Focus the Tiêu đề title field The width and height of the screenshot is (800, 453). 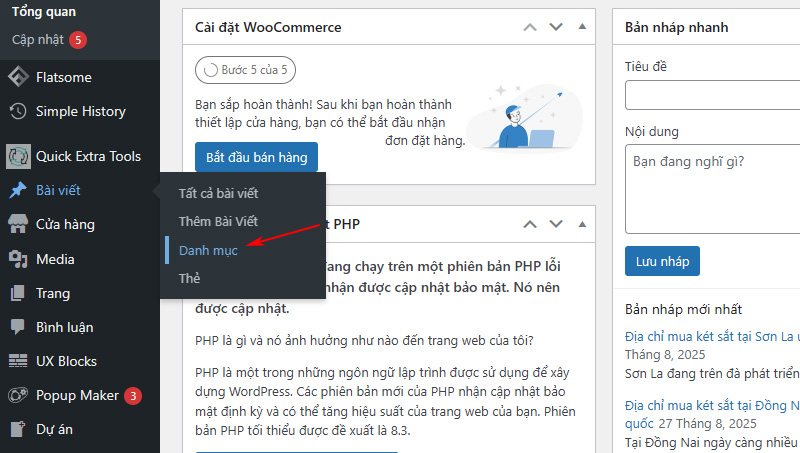click(713, 95)
